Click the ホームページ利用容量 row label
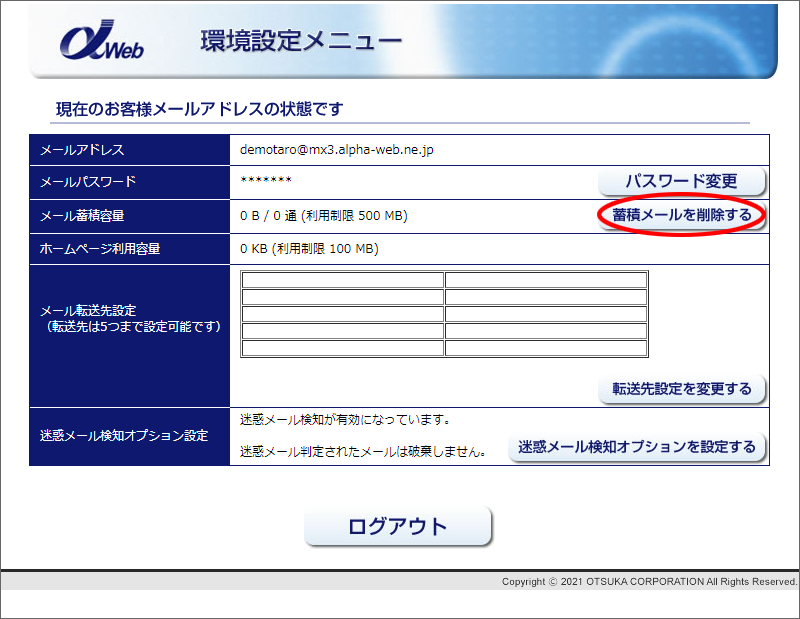 pyautogui.click(x=100, y=249)
